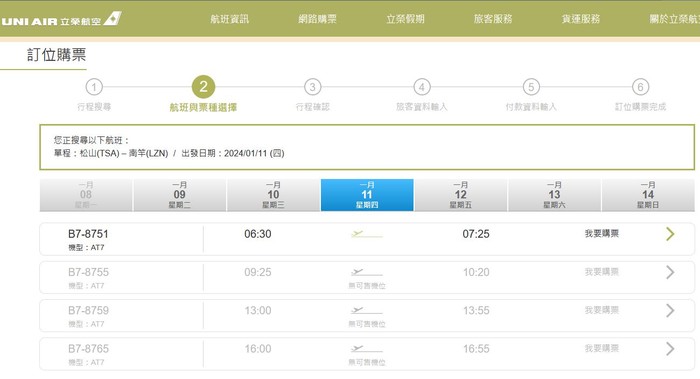Viewport: 700px width, 379px height.
Task: Click departure time 16:00
Action: click(x=258, y=349)
